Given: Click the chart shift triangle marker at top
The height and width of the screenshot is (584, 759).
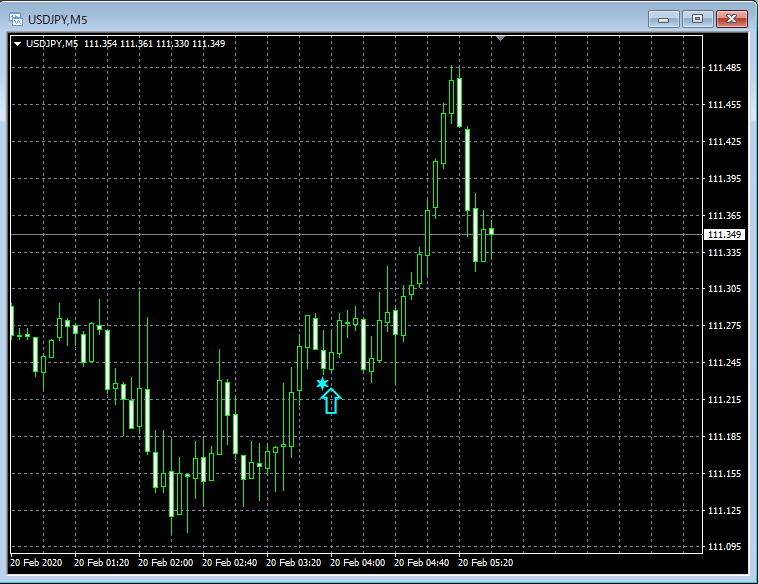Looking at the screenshot, I should pyautogui.click(x=501, y=38).
